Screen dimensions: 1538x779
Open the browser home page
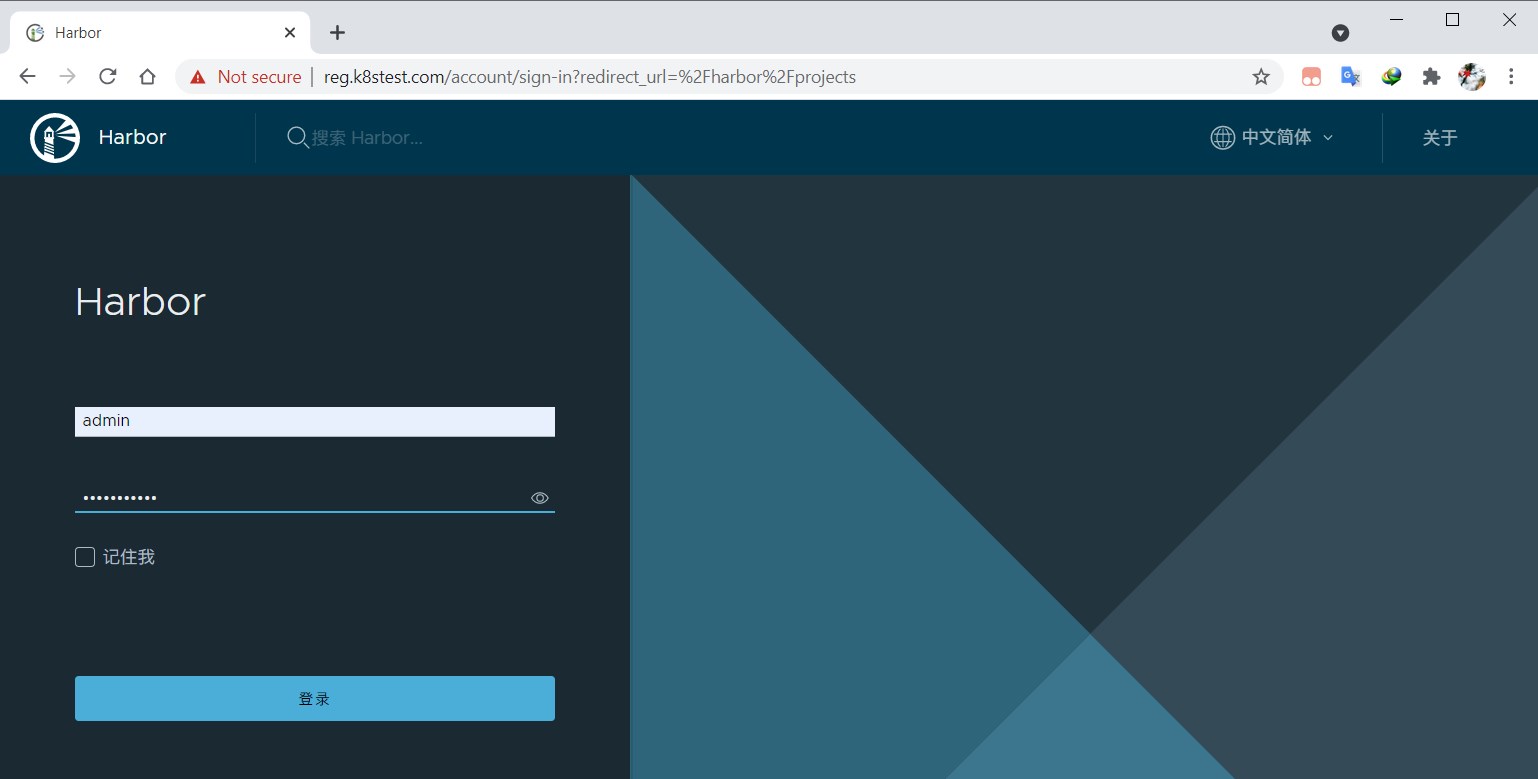[x=147, y=77]
